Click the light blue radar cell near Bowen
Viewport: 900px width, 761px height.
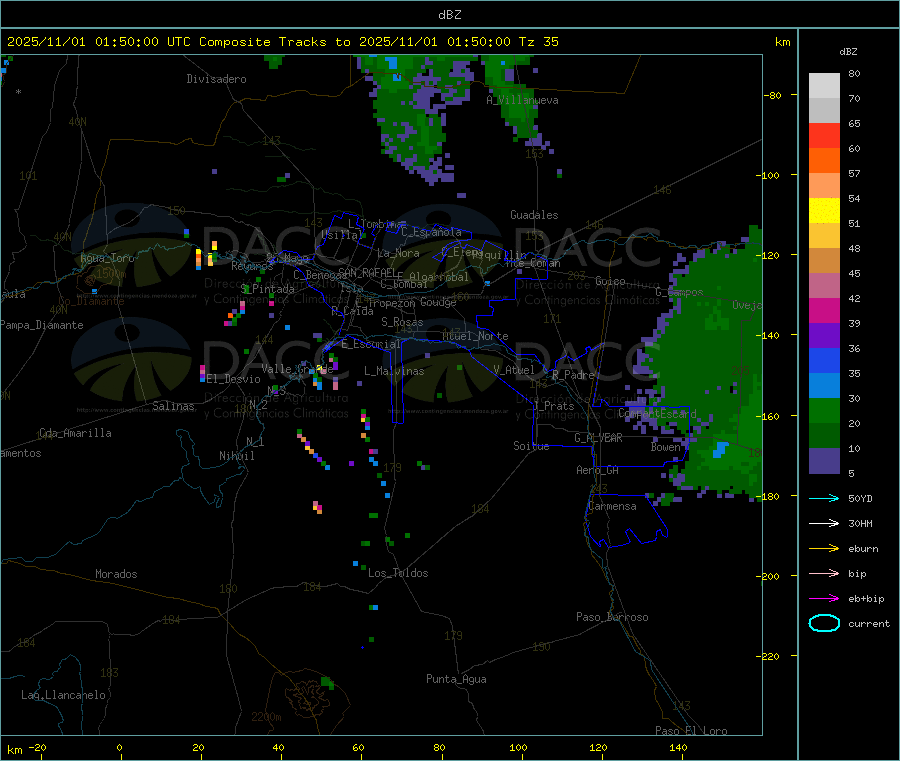tap(719, 449)
